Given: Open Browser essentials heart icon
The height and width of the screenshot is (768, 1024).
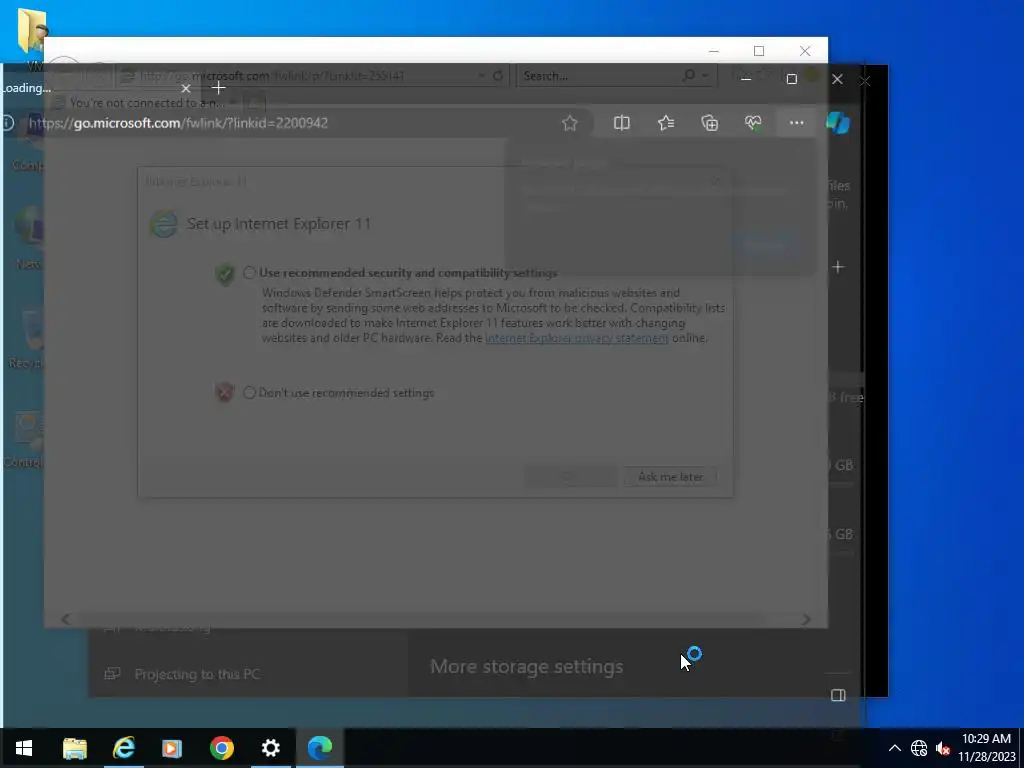Looking at the screenshot, I should pyautogui.click(x=753, y=123).
